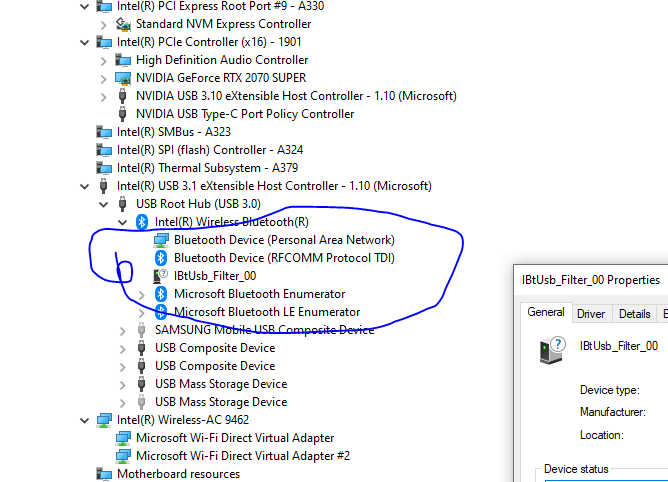Expand Microsoft Bluetooth LE Enumerator node
Image resolution: width=668 pixels, height=482 pixels.
coord(141,313)
